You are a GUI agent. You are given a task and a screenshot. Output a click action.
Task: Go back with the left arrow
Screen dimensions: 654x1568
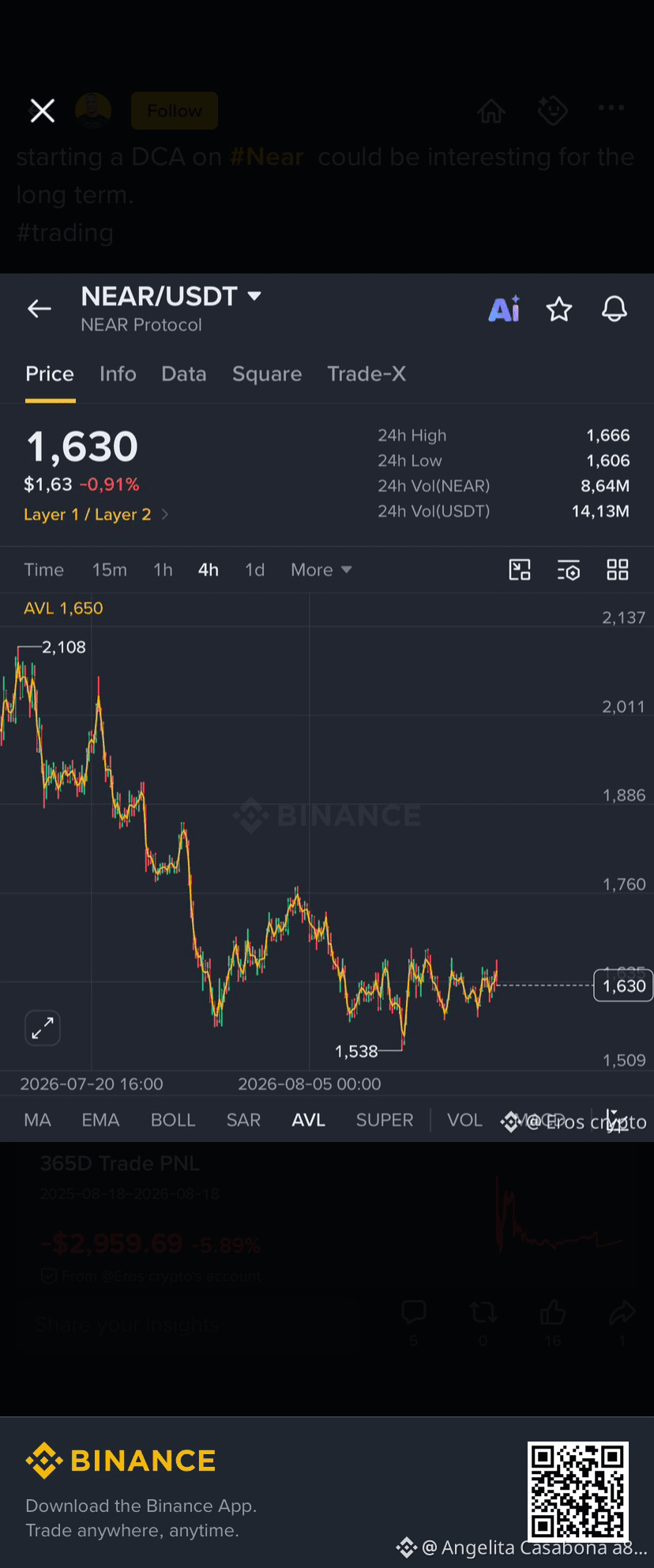point(39,309)
